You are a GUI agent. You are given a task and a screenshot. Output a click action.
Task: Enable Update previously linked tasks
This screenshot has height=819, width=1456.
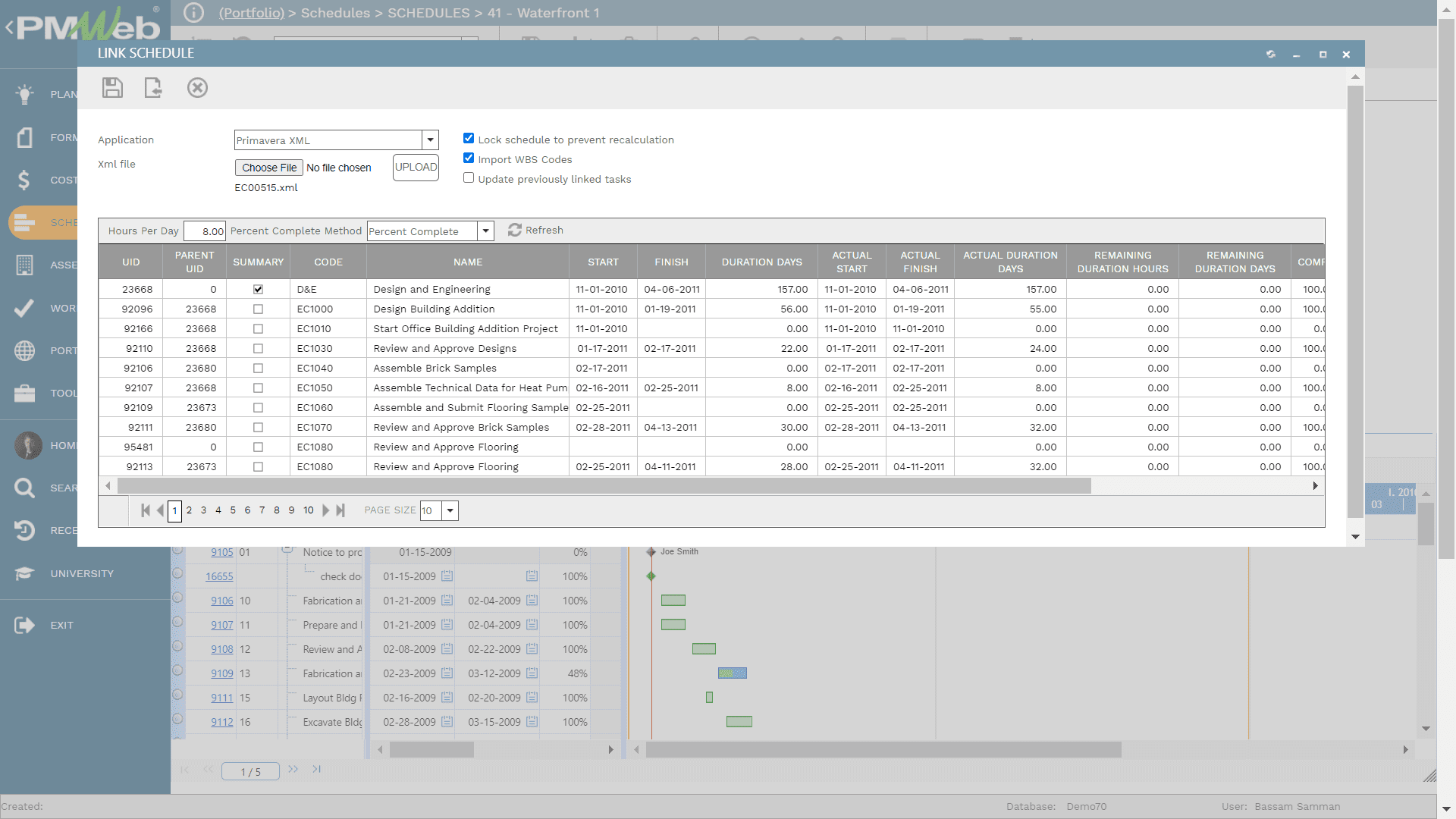click(469, 177)
